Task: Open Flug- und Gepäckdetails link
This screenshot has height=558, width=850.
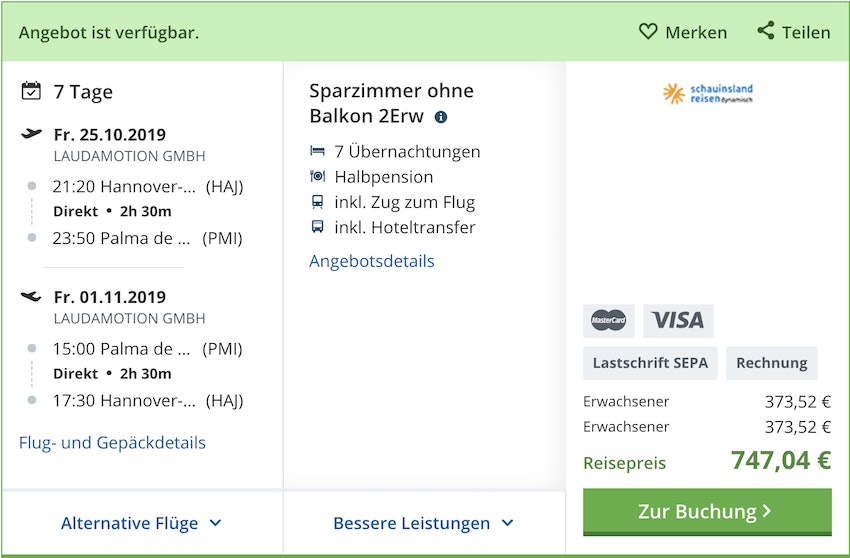Action: [x=112, y=442]
